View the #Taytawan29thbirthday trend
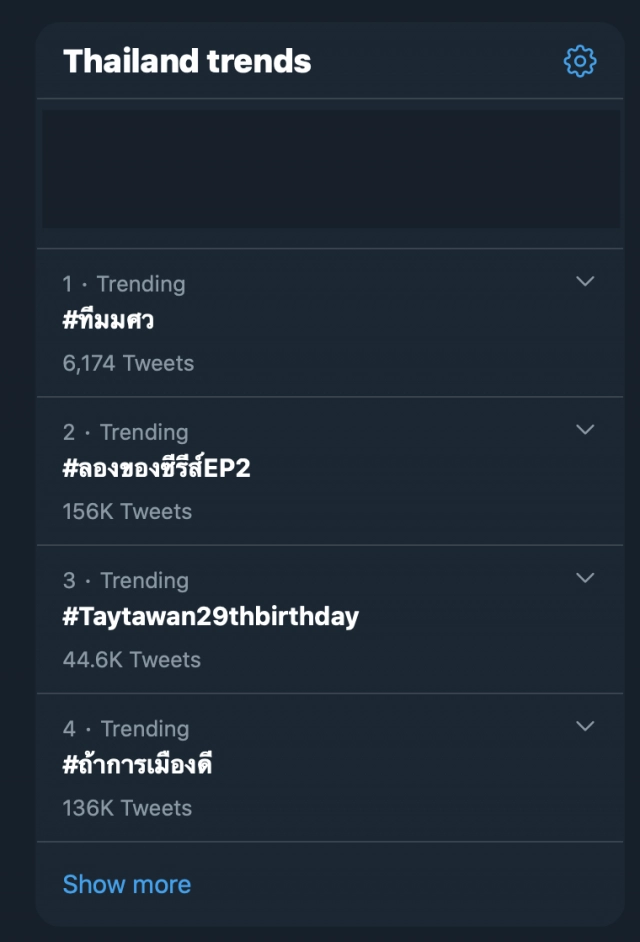 210,617
